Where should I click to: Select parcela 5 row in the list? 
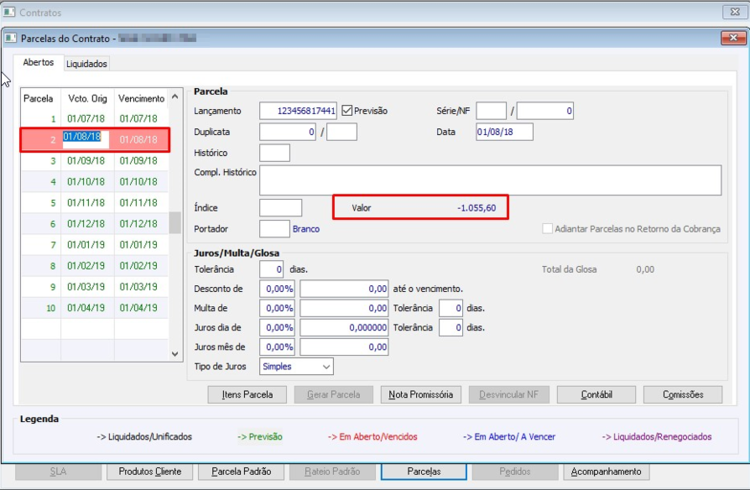click(95, 203)
